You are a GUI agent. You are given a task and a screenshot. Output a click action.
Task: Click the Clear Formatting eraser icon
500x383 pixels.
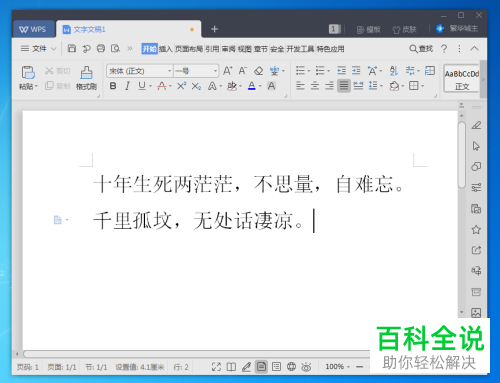point(258,71)
